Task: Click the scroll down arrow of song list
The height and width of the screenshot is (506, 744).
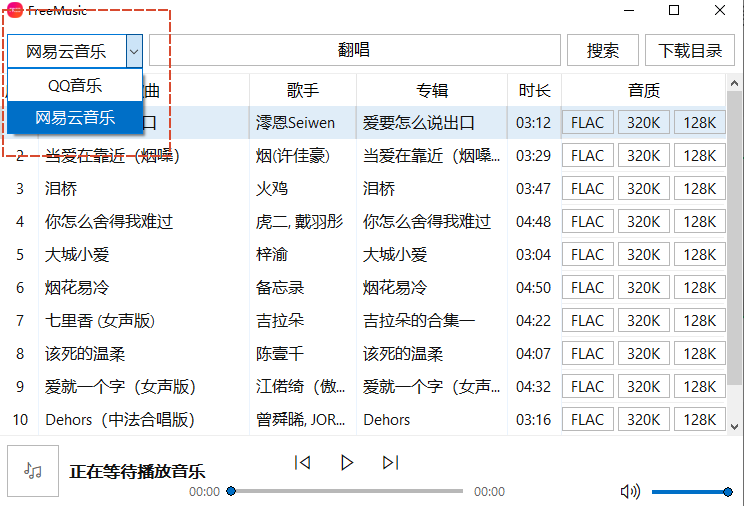Action: click(x=735, y=426)
